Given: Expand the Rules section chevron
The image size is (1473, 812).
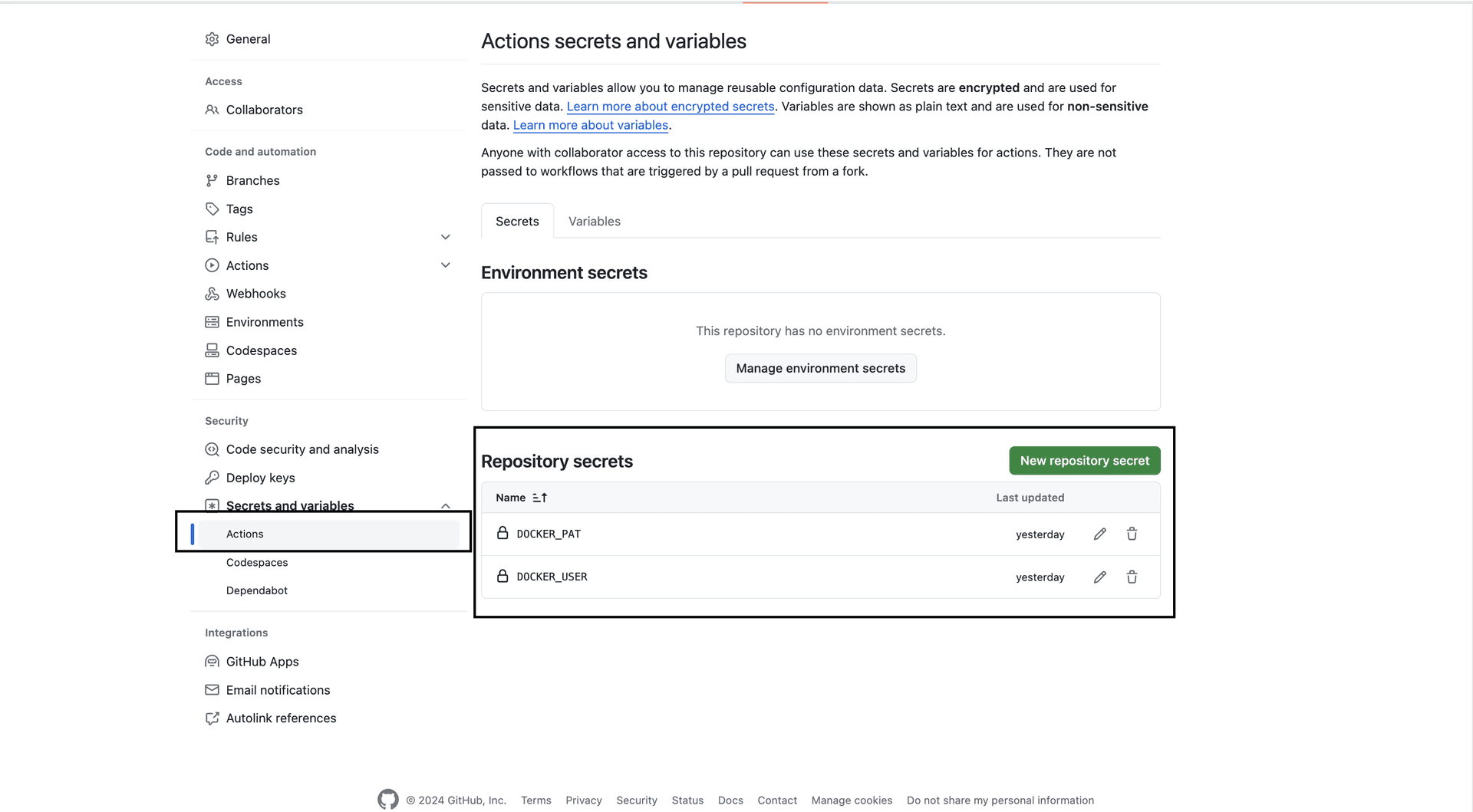Looking at the screenshot, I should 445,237.
